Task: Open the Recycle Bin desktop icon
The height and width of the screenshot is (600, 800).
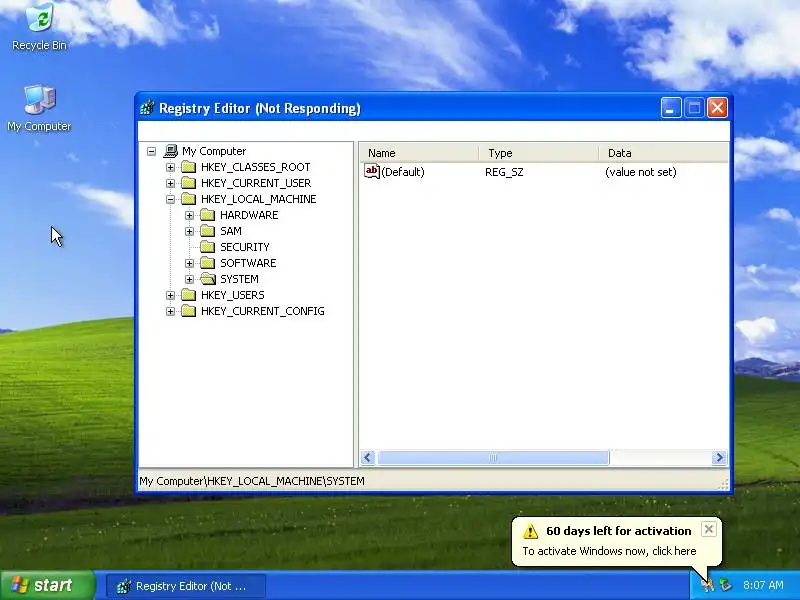Action: click(x=39, y=26)
